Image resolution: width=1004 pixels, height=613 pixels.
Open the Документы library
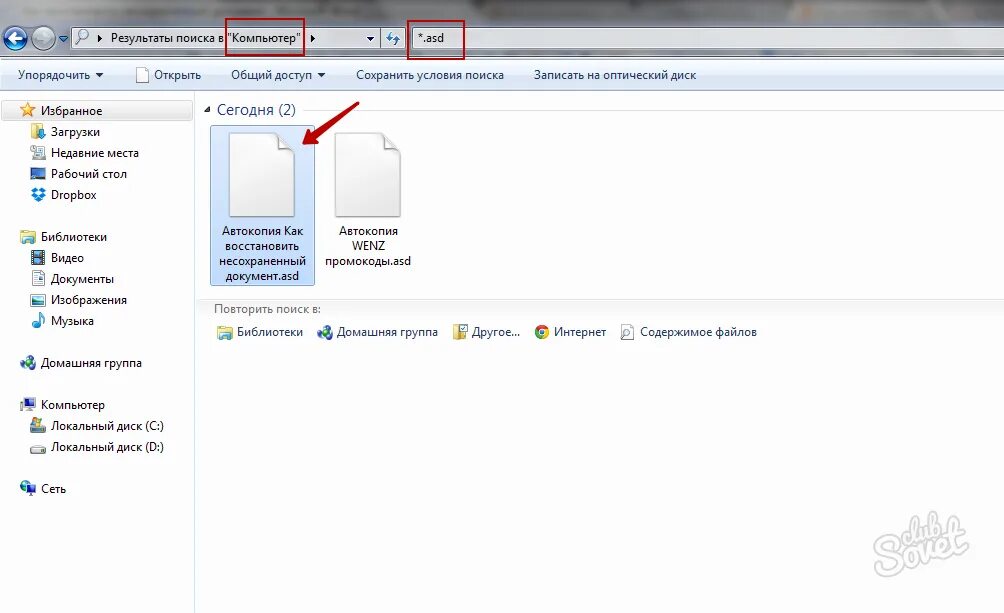coord(82,279)
